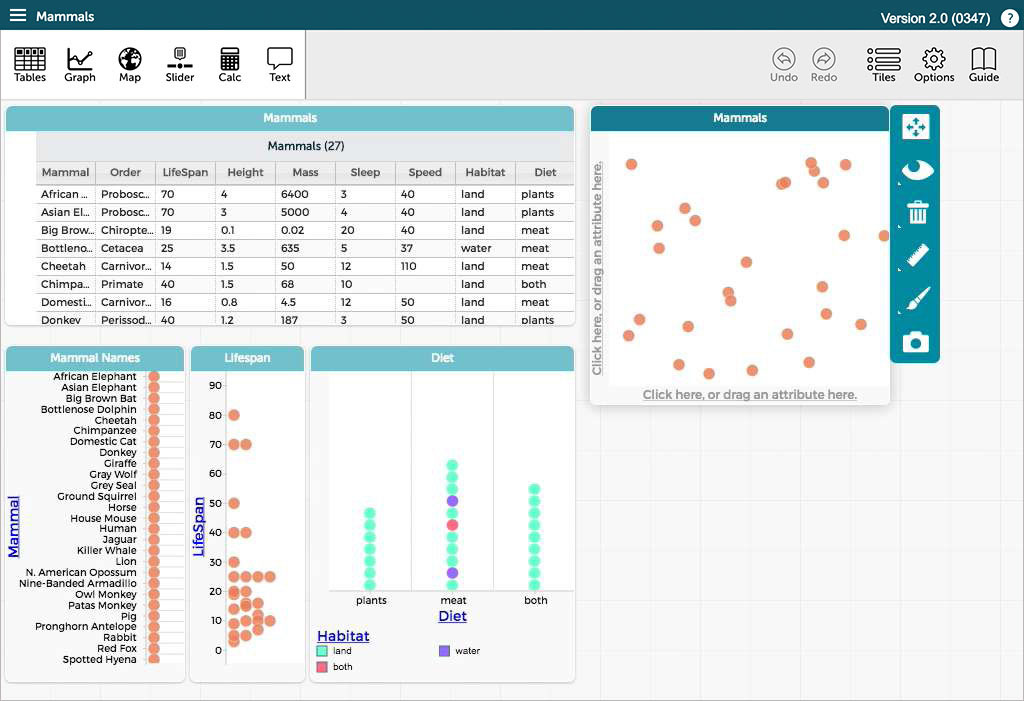The width and height of the screenshot is (1024, 701).
Task: Click the graph rescale icon
Action: (x=915, y=127)
